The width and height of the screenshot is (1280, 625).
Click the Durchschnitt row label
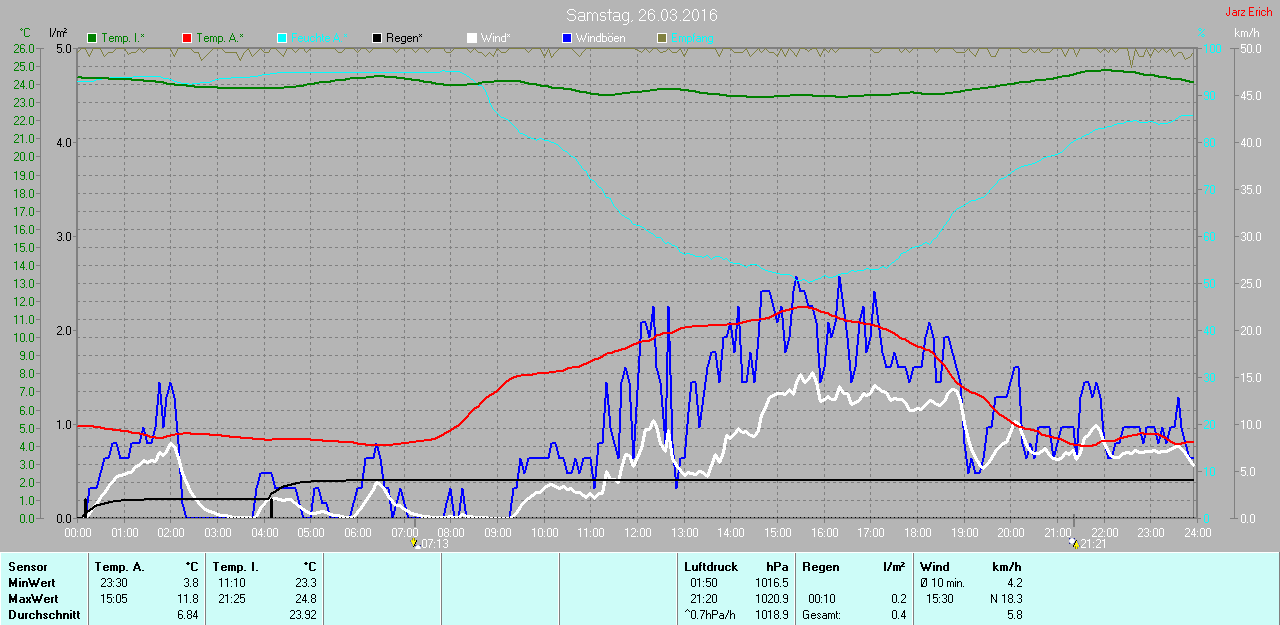(x=43, y=615)
